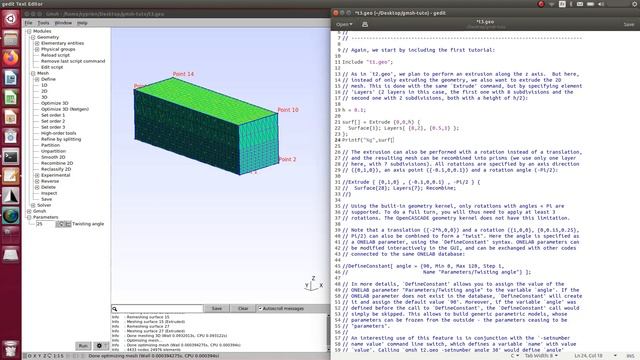
Task: Open Tab Width dropdown in gedit status bar
Action: click(541, 356)
